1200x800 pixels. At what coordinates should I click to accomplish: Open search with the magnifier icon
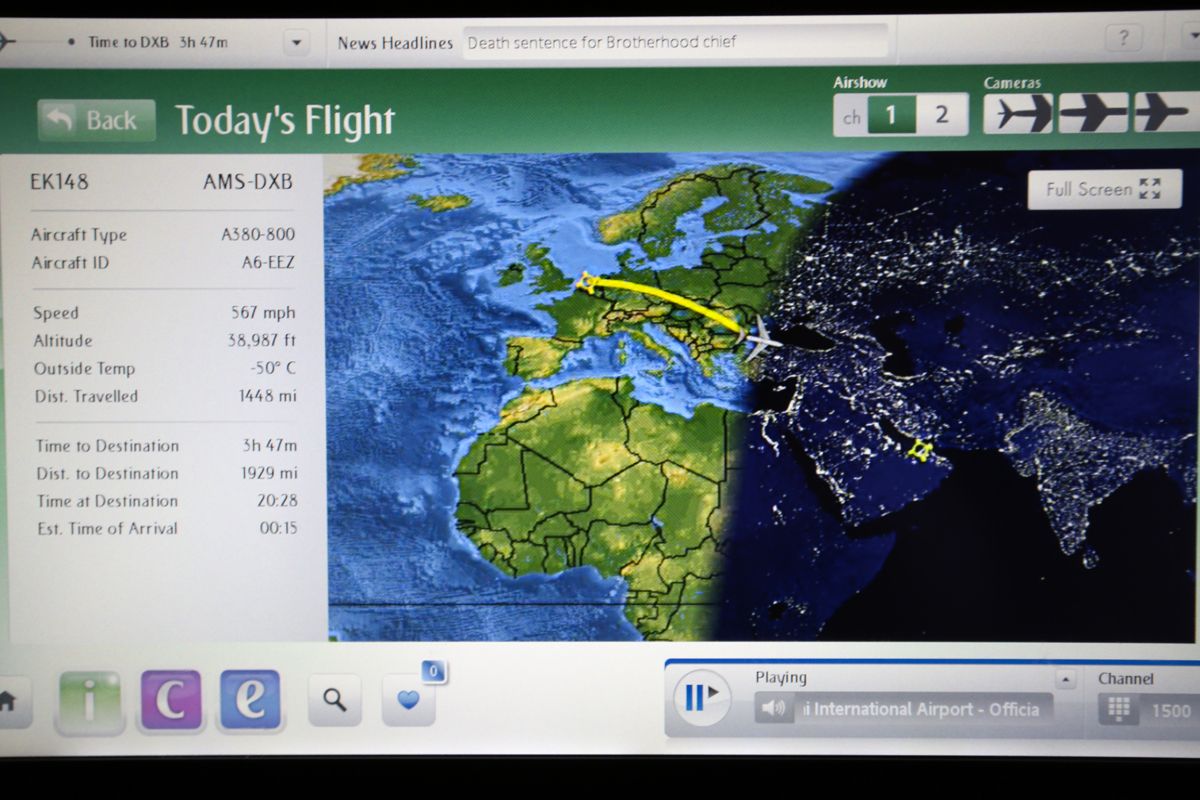pyautogui.click(x=335, y=701)
